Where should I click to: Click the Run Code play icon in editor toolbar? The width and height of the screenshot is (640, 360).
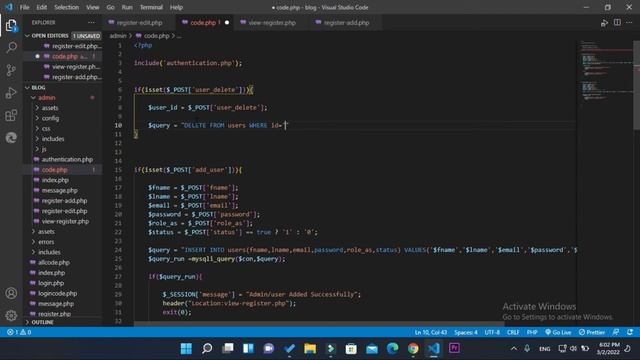[x=604, y=23]
